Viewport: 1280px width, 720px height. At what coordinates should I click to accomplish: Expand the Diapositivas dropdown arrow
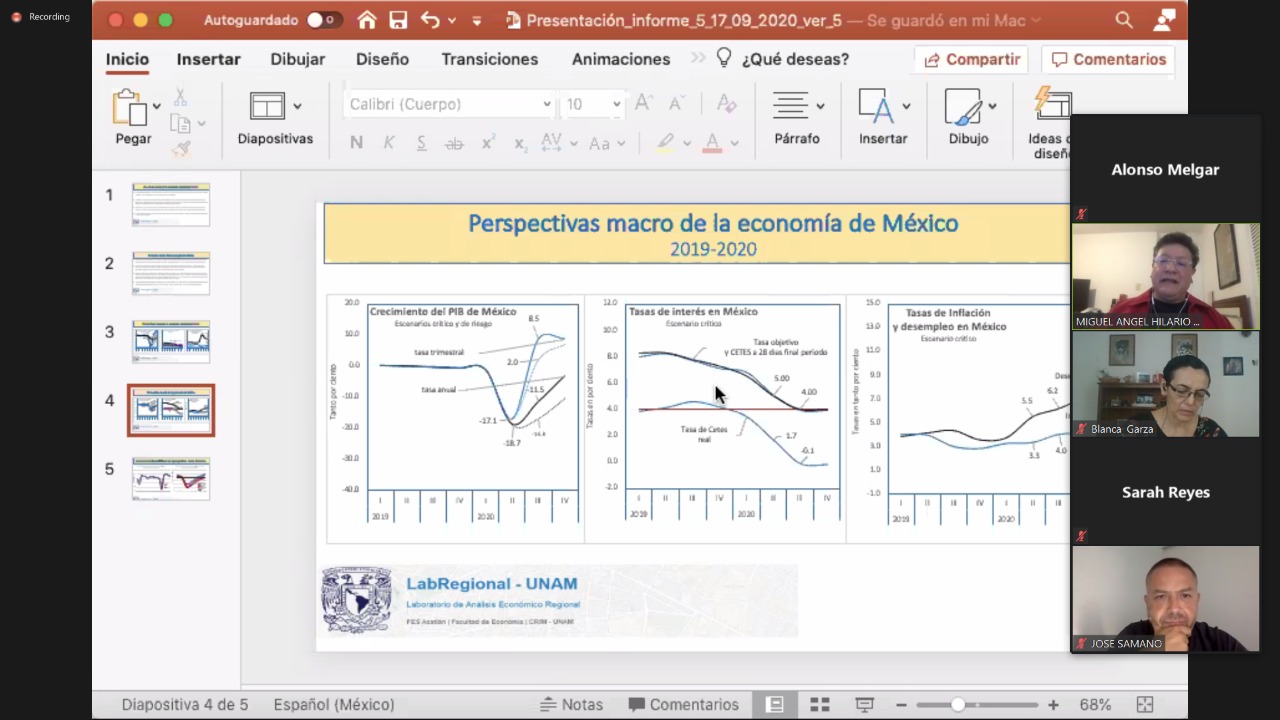click(297, 106)
